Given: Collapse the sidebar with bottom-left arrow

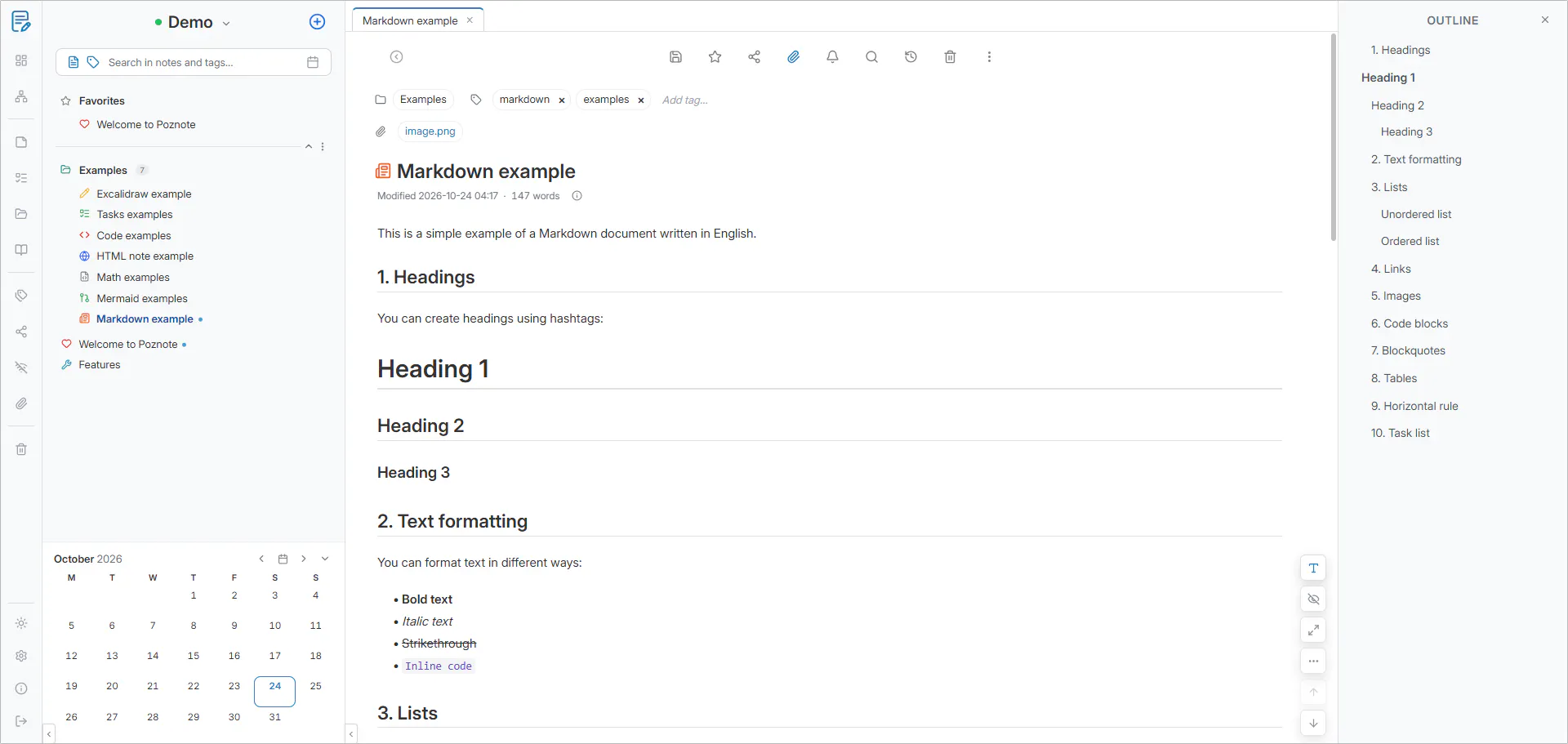Looking at the screenshot, I should pyautogui.click(x=49, y=734).
